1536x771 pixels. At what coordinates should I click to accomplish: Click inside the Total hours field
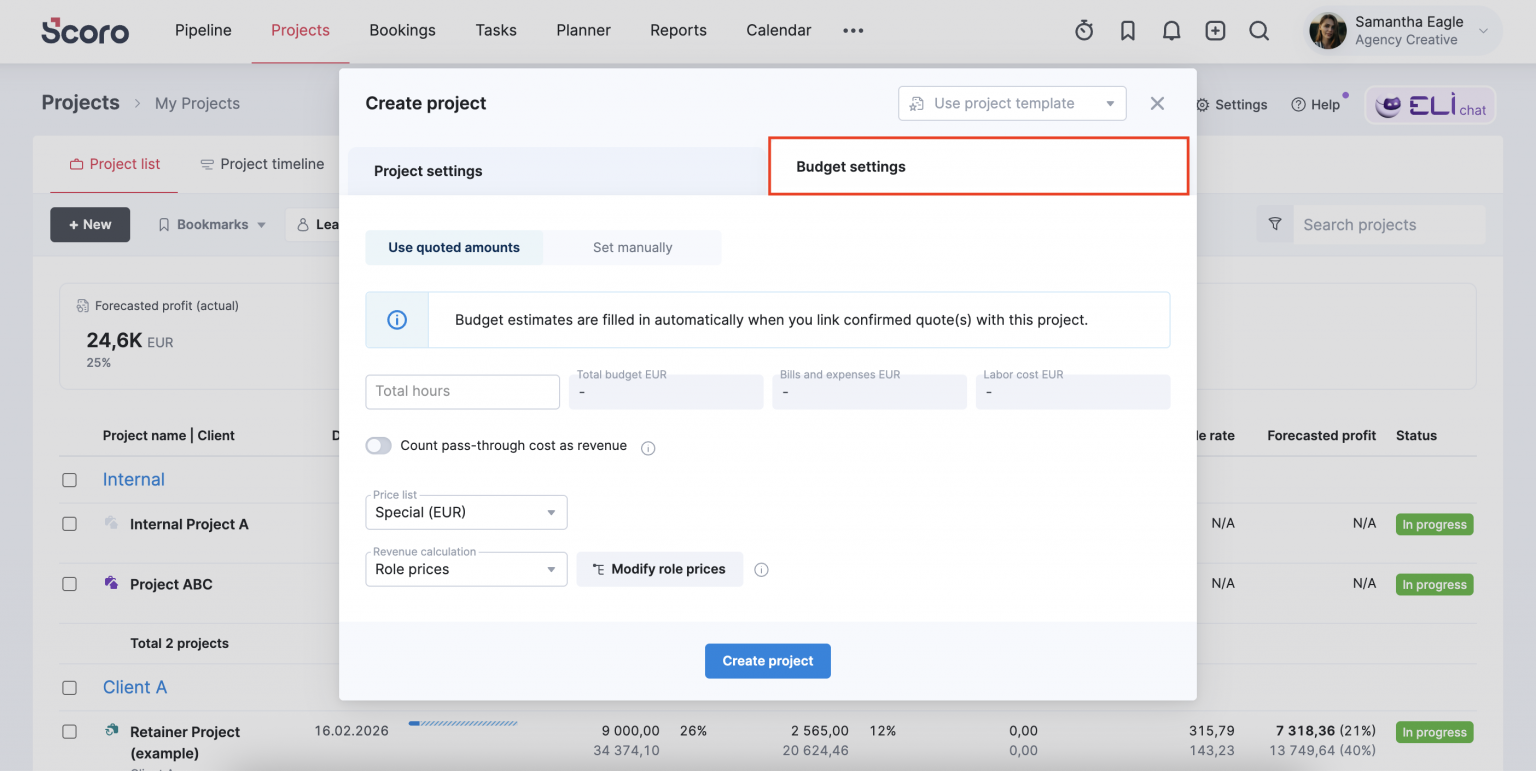coord(462,391)
